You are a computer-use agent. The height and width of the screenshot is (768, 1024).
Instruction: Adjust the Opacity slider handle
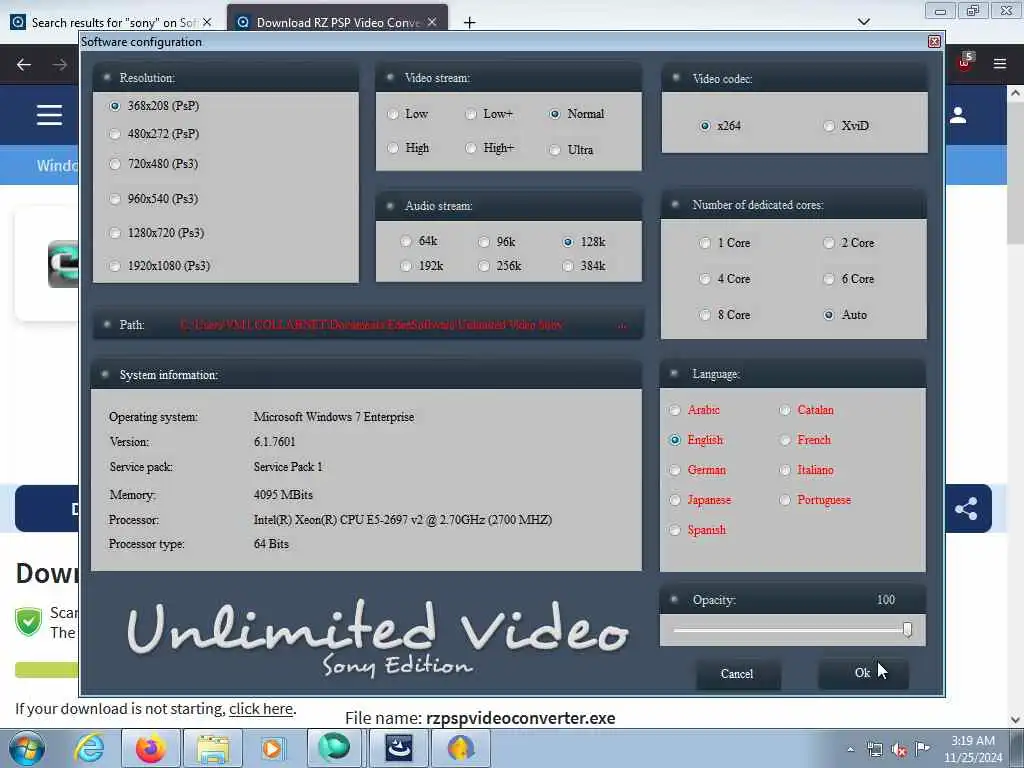(907, 630)
